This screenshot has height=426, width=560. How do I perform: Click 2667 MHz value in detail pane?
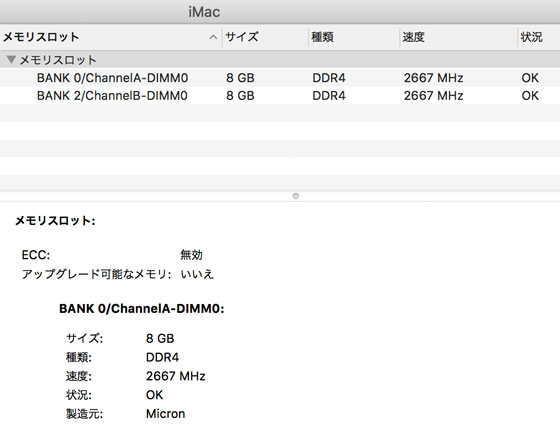coord(176,376)
